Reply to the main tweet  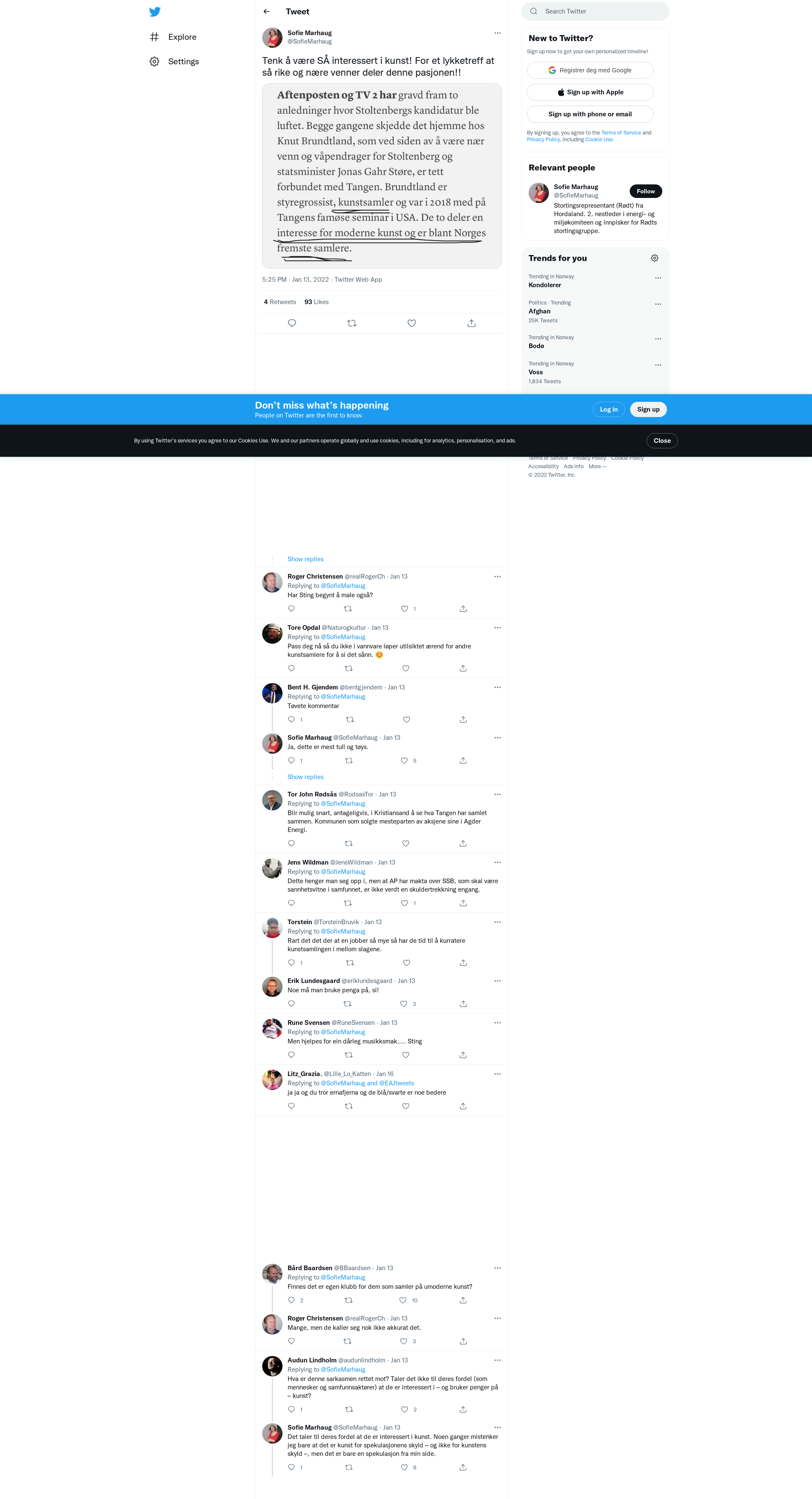[x=292, y=323]
